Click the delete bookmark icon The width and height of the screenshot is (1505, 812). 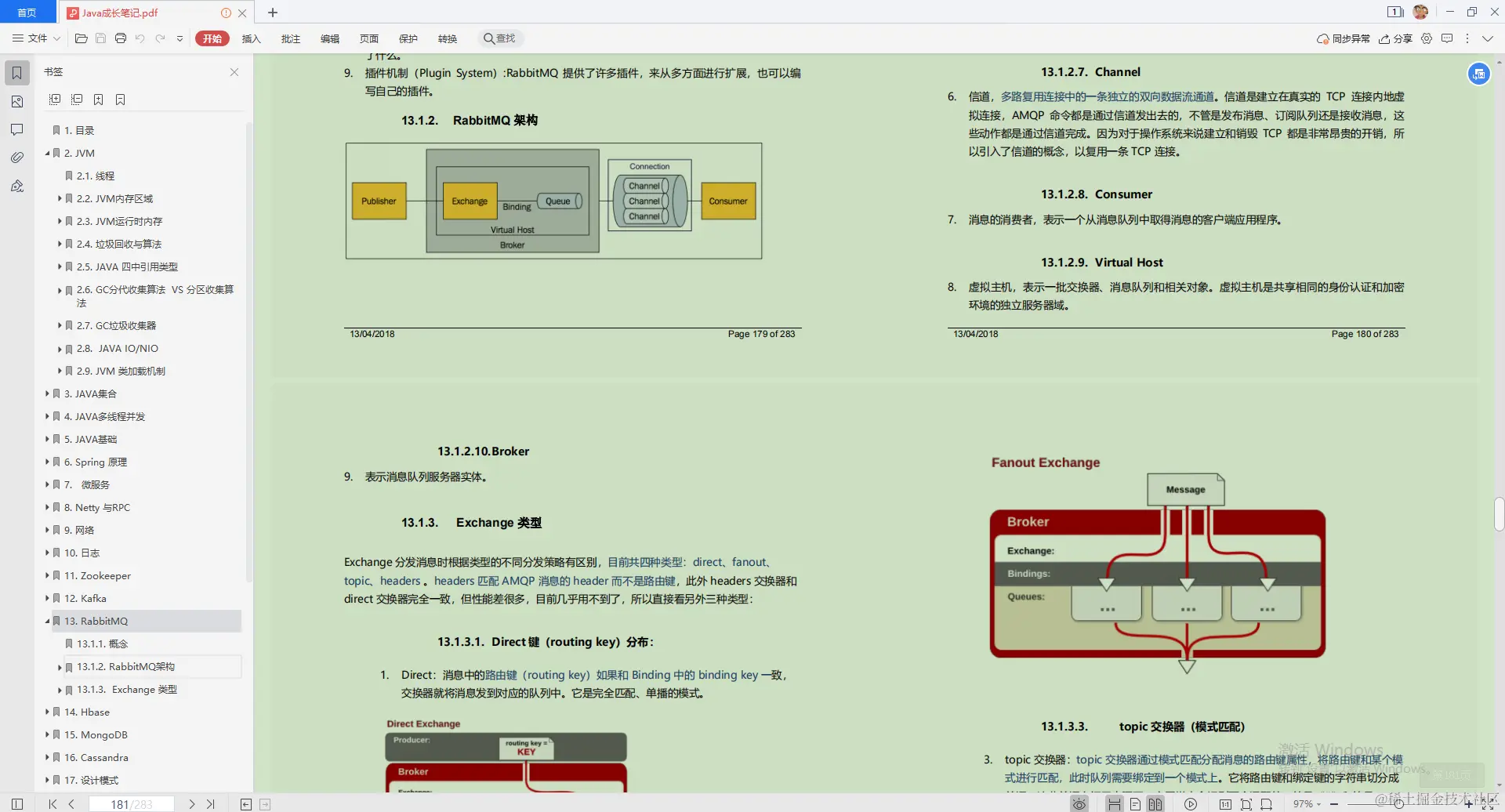point(121,100)
